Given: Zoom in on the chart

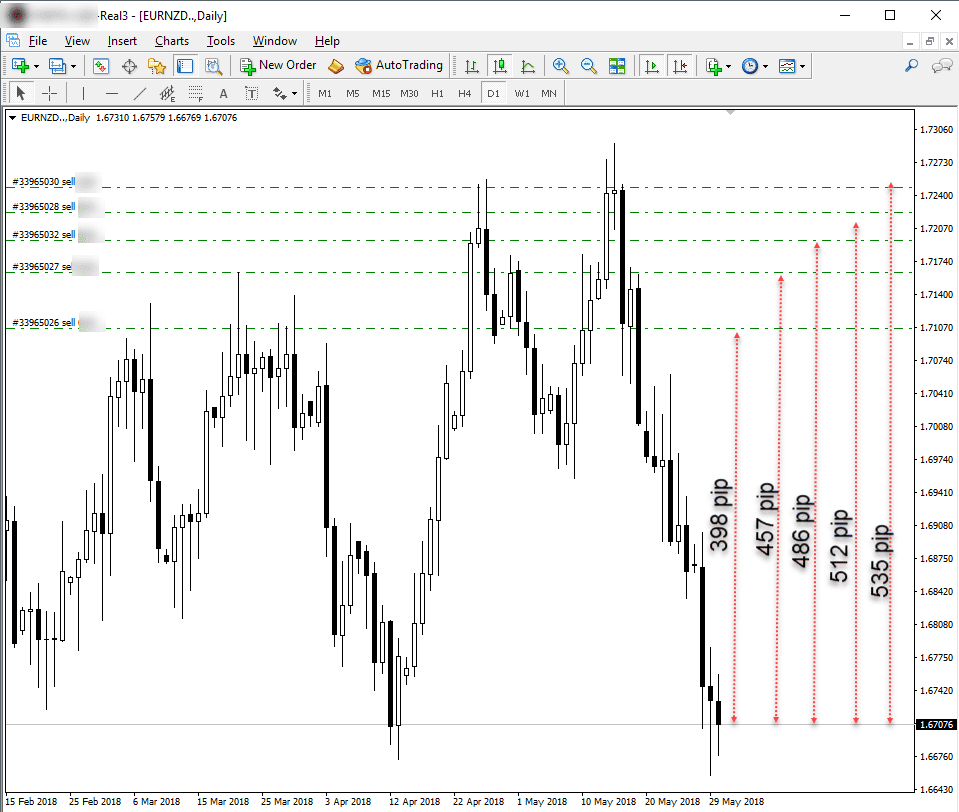Looking at the screenshot, I should [x=561, y=66].
